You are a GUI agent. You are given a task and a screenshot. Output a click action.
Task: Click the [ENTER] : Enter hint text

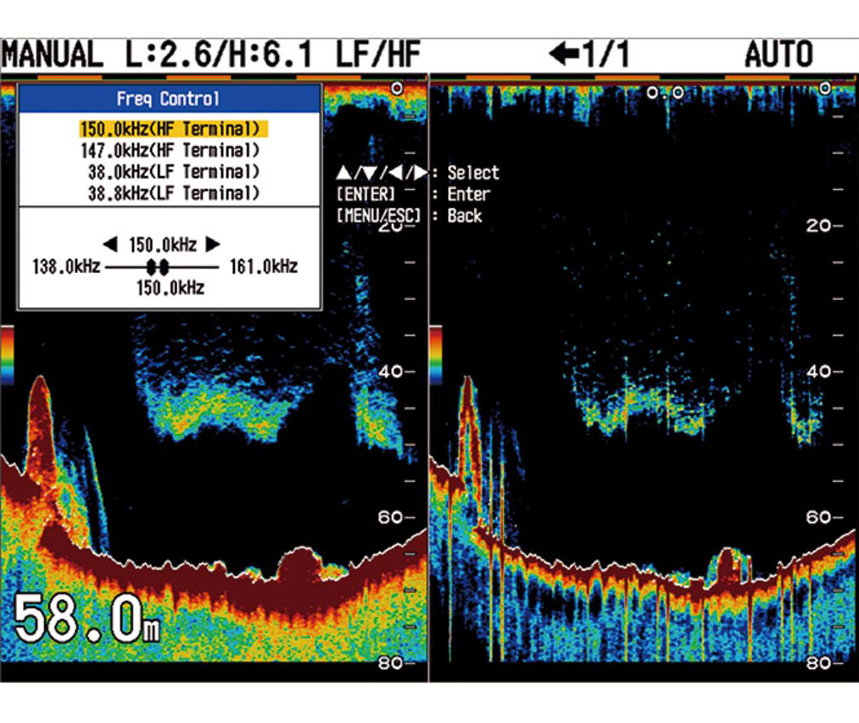414,194
